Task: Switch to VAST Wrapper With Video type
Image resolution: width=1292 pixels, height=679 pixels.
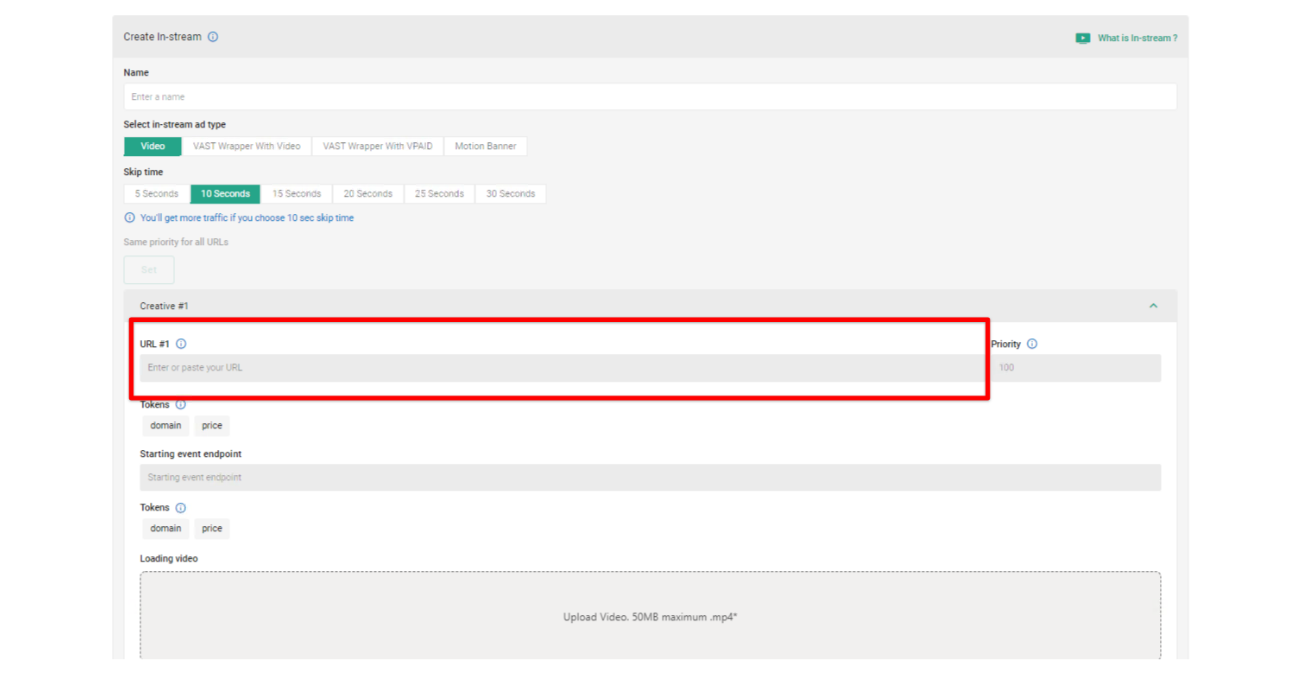Action: click(x=247, y=146)
